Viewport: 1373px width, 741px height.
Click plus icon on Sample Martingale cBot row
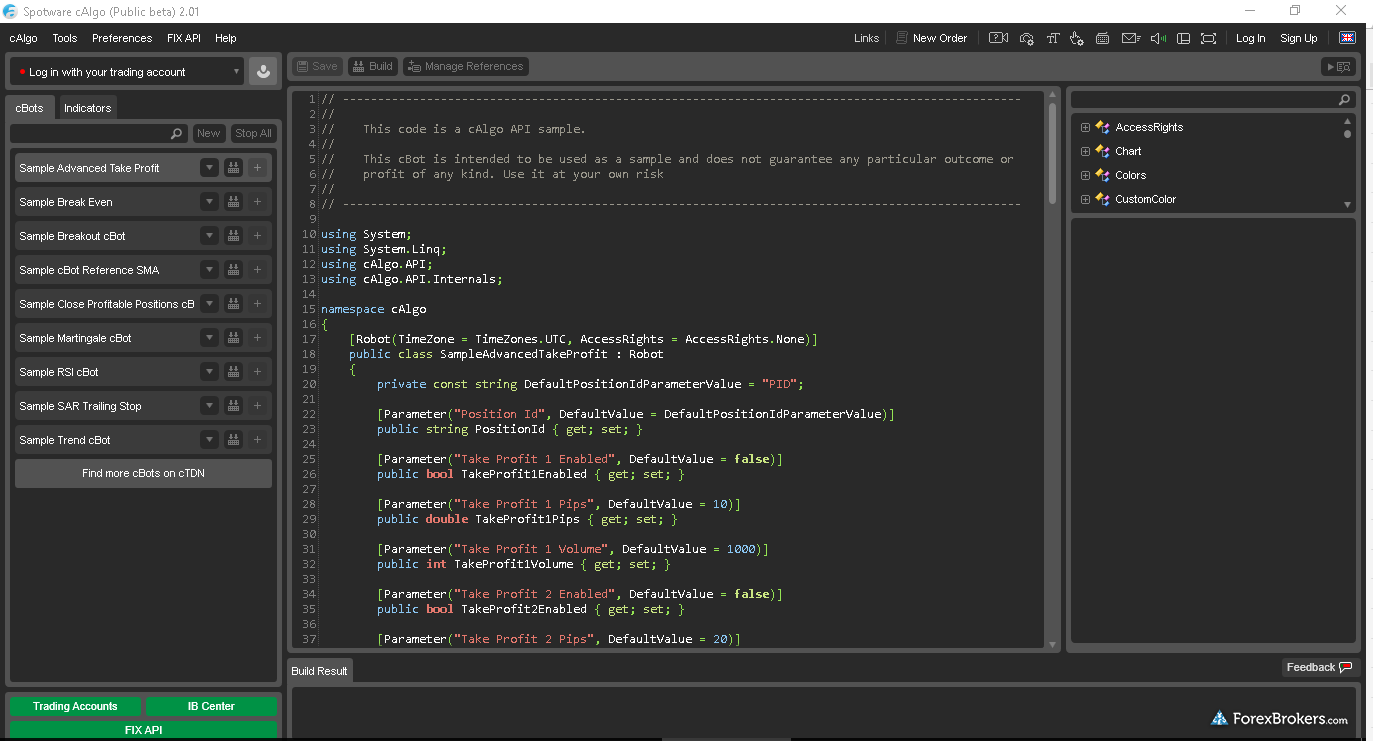pyautogui.click(x=257, y=338)
